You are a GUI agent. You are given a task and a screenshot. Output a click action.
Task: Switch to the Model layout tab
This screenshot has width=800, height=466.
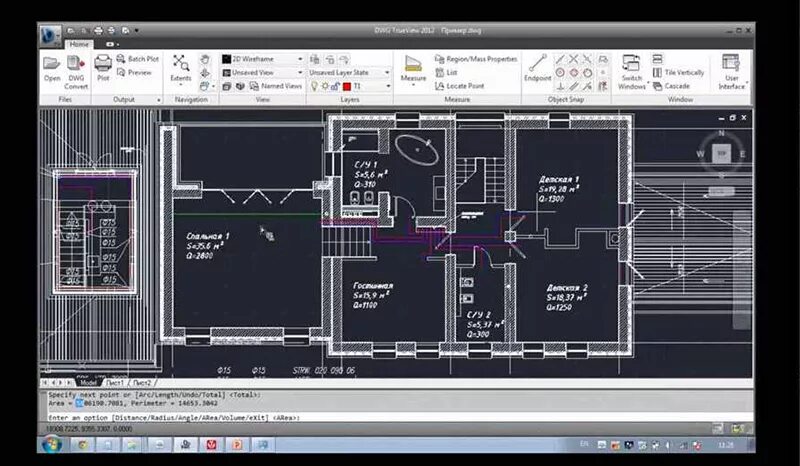[88, 382]
